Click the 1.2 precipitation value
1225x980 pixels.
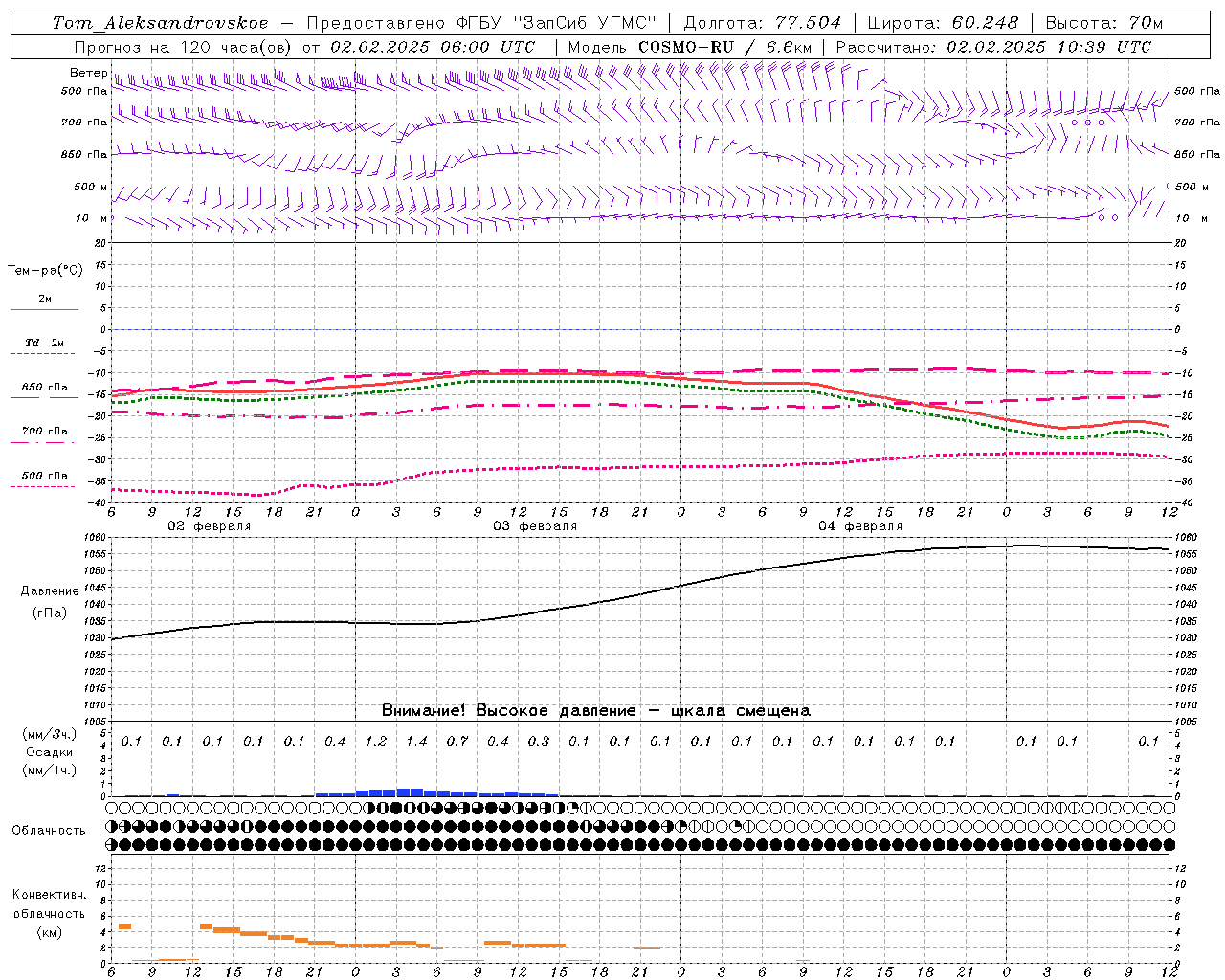[x=376, y=741]
